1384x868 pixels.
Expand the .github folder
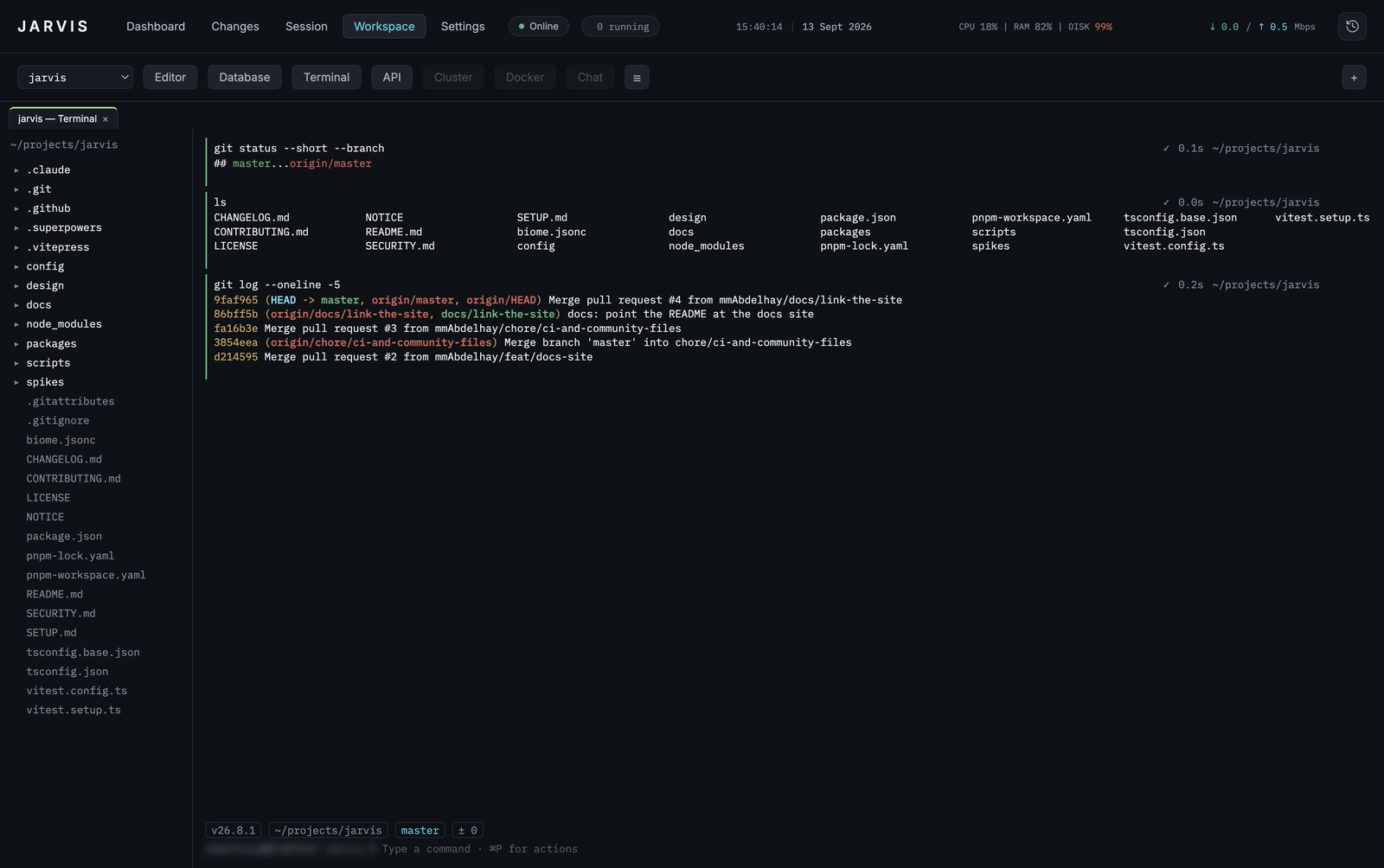[x=16, y=208]
